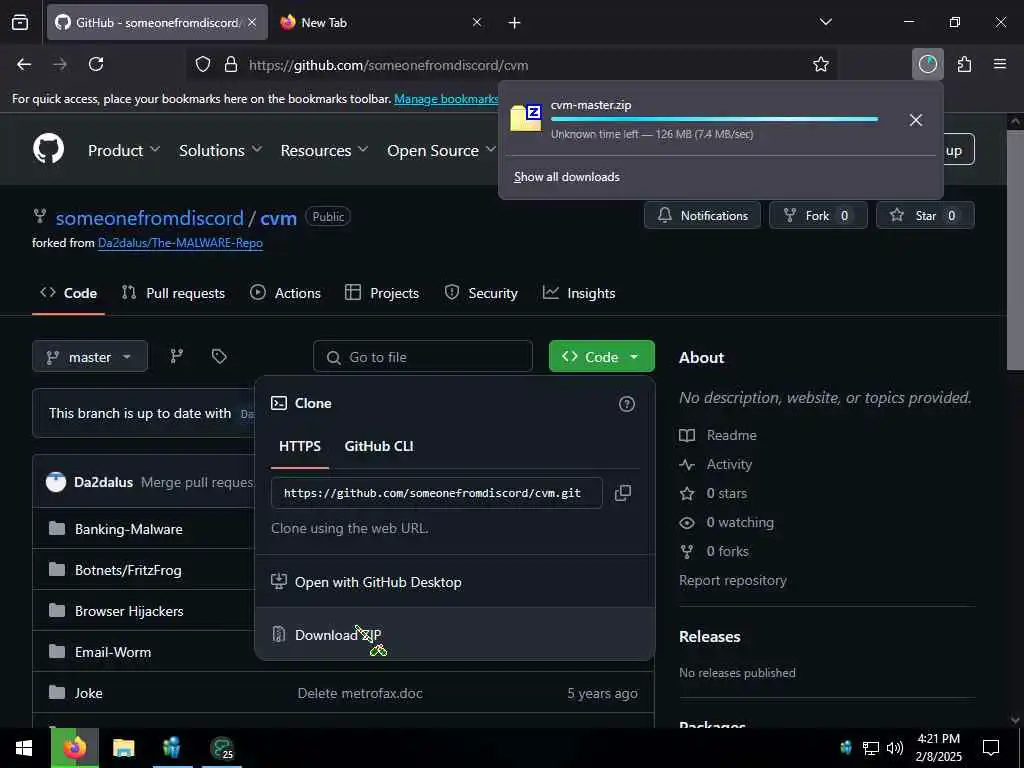
Task: Click the cvm-master.zip file icon
Action: (x=526, y=118)
